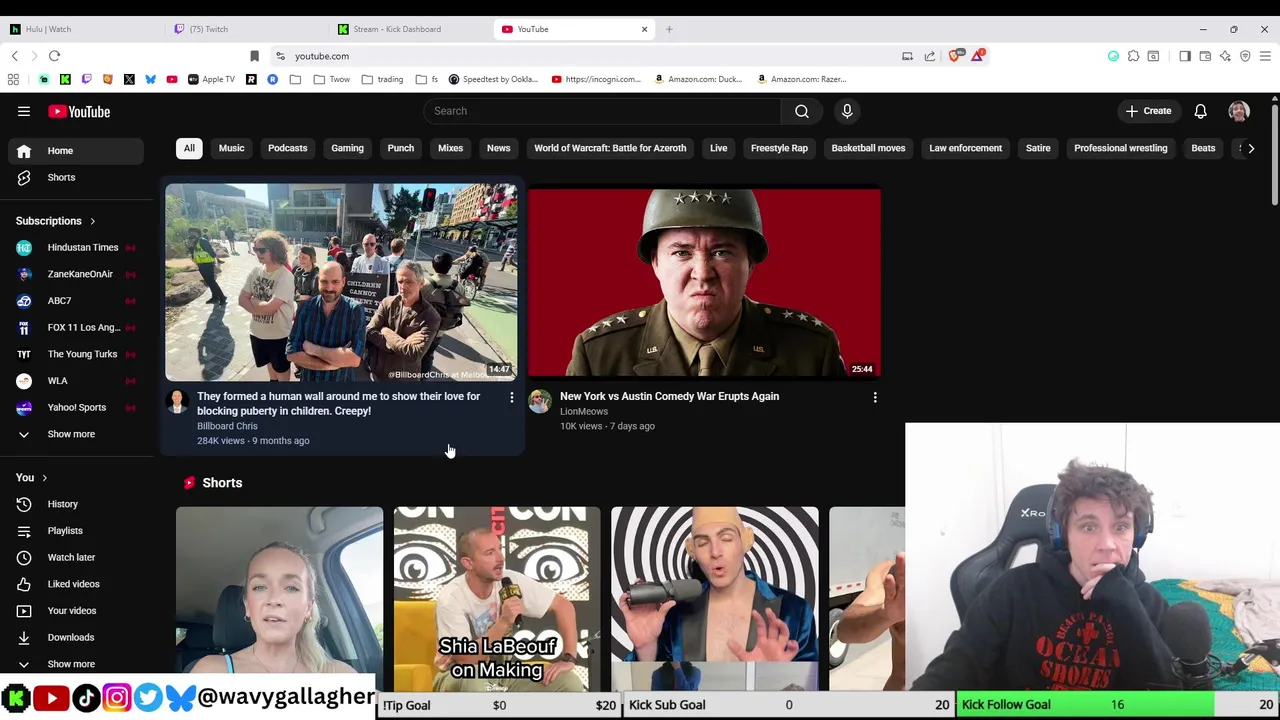
Task: Select the Freestyle Rap chip
Action: pos(779,148)
